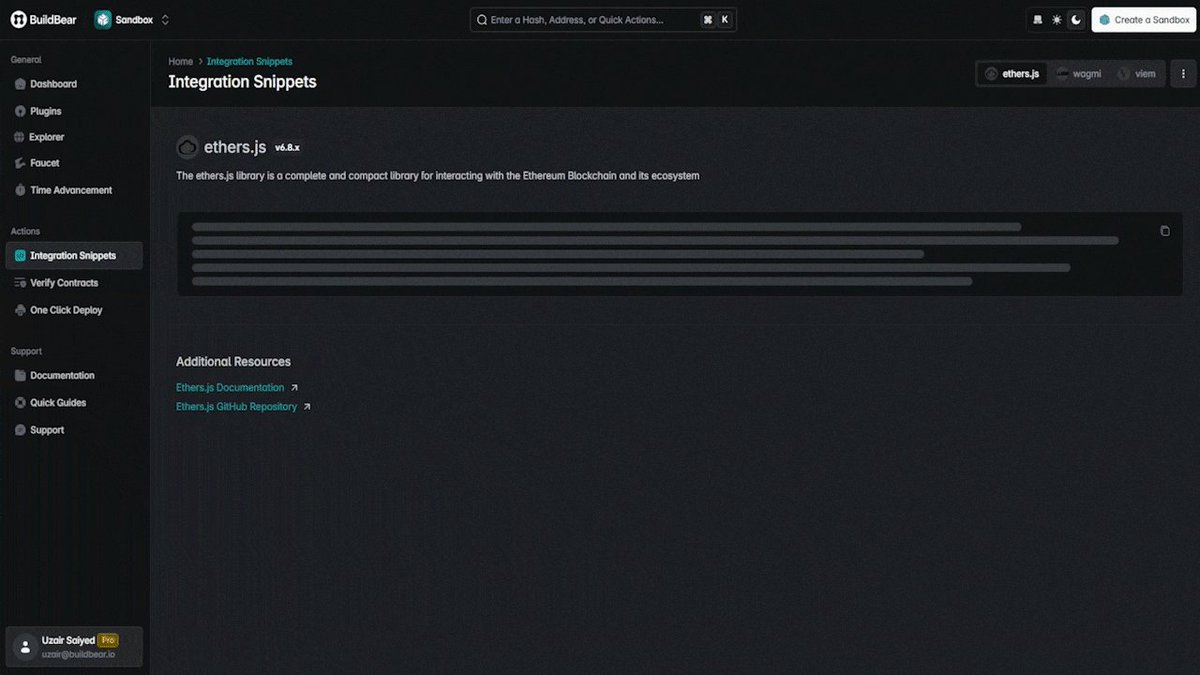Screen dimensions: 1200x675
Task: Click the Create a Sandbox cube icon
Action: tap(1105, 20)
